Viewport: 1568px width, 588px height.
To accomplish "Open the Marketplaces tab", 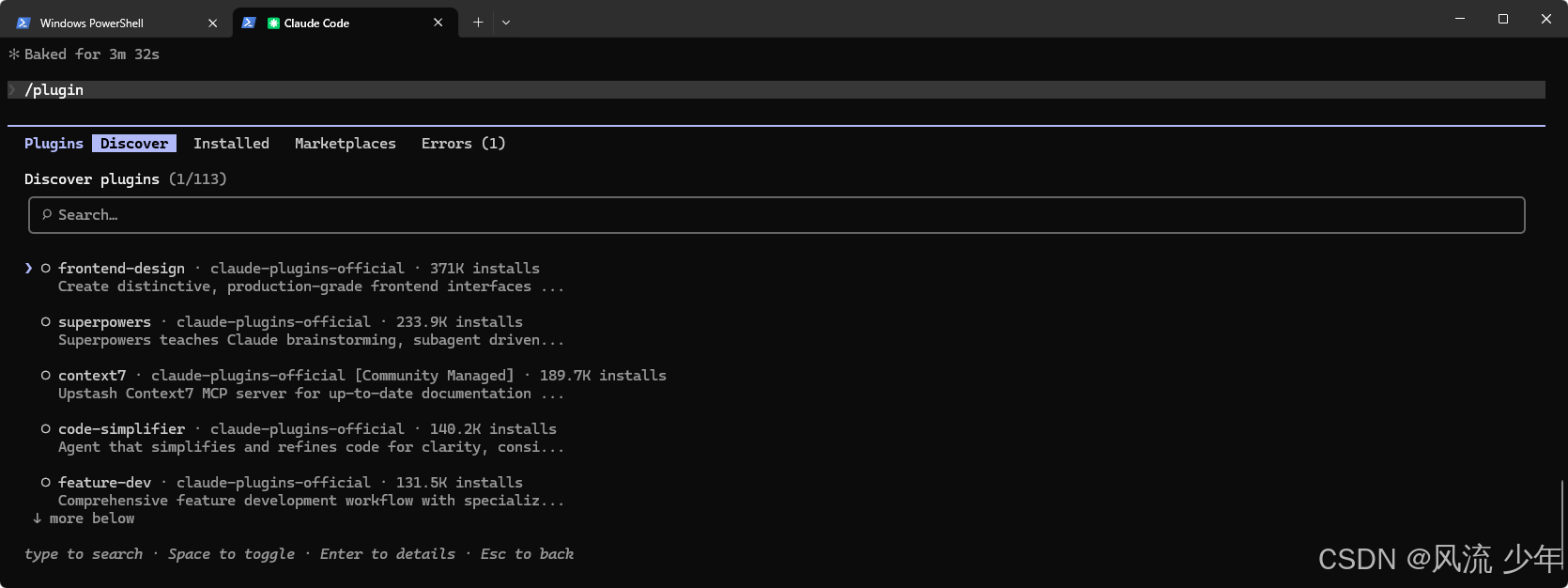I will (x=345, y=144).
